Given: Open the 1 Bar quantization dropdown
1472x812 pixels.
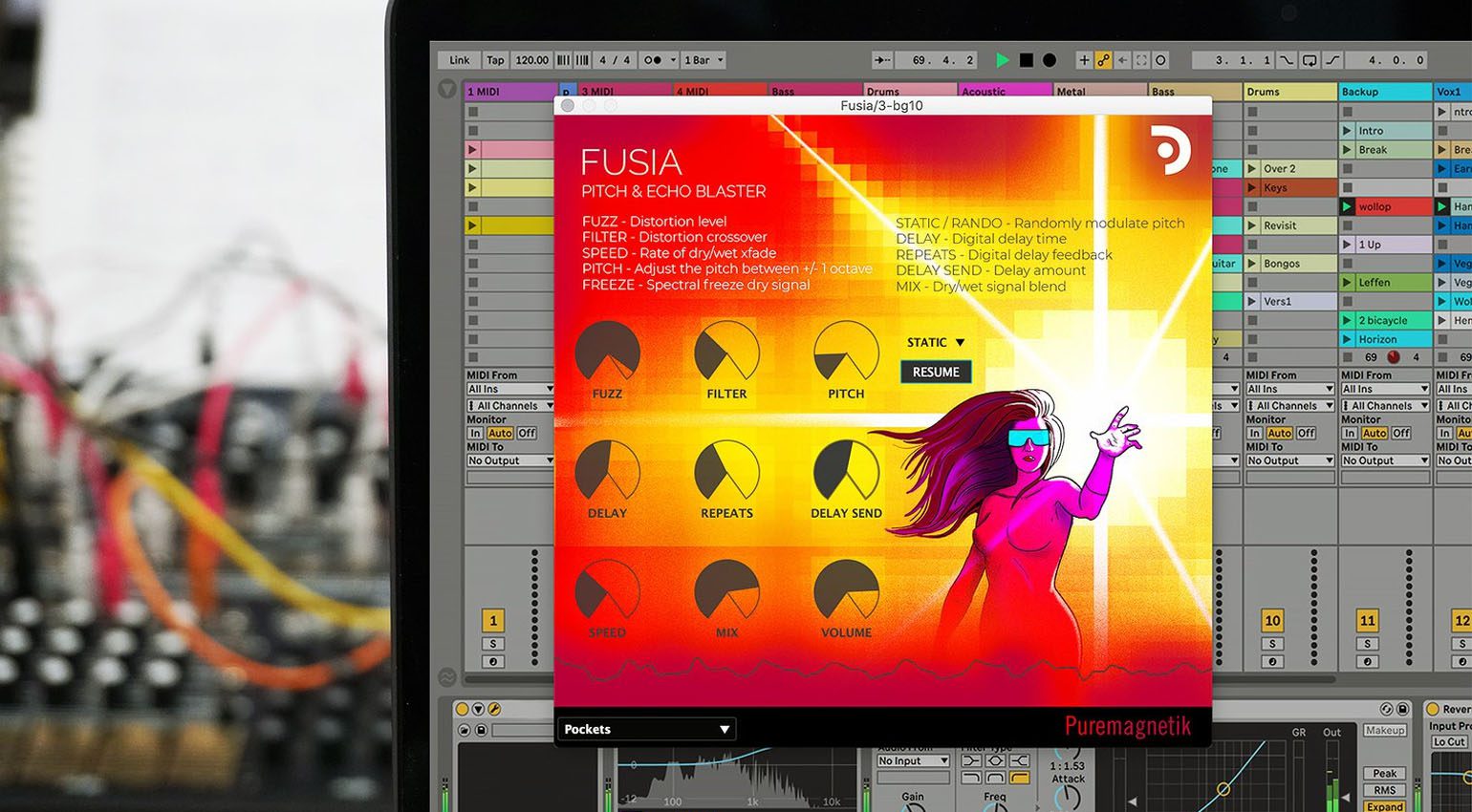Looking at the screenshot, I should [x=704, y=60].
